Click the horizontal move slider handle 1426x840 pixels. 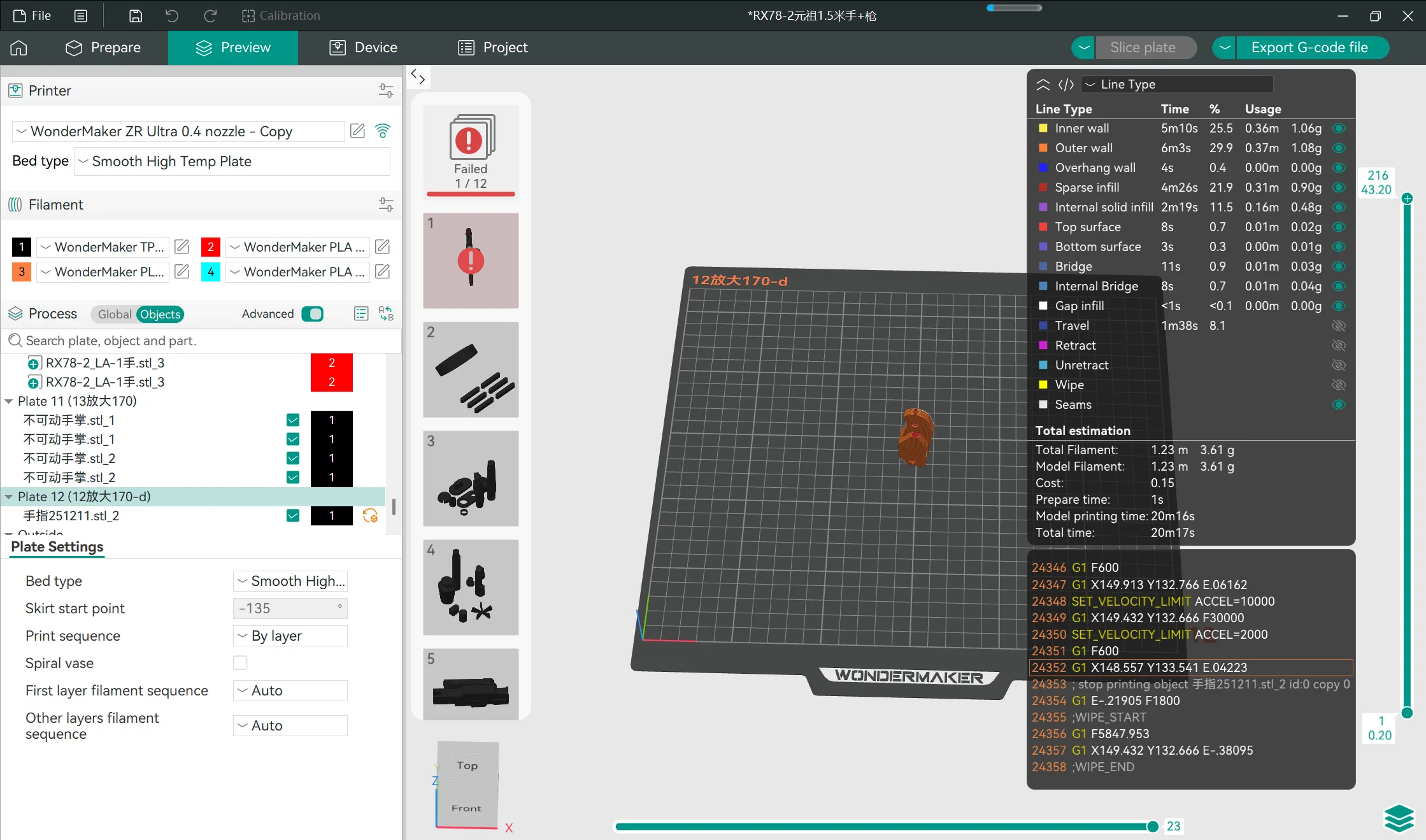tap(1153, 827)
